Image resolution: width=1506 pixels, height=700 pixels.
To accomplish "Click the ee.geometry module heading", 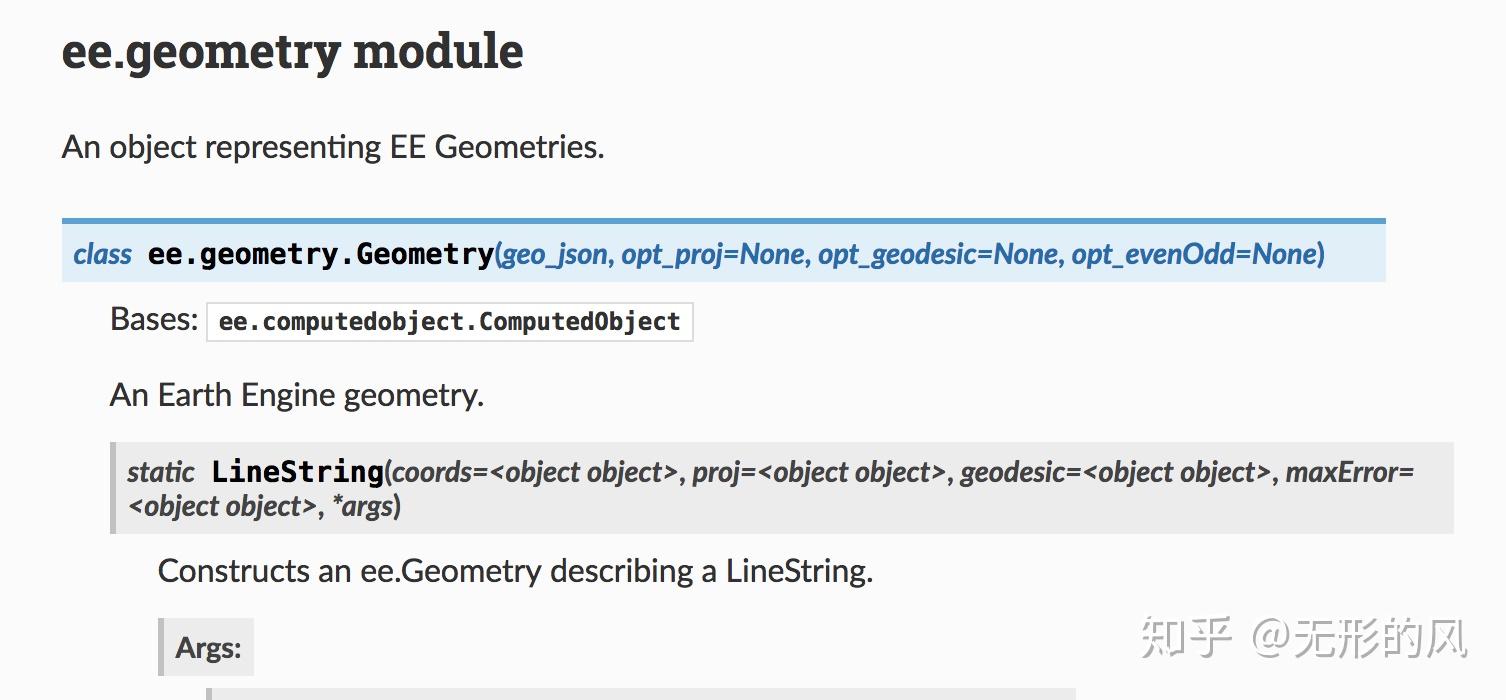I will pos(292,52).
